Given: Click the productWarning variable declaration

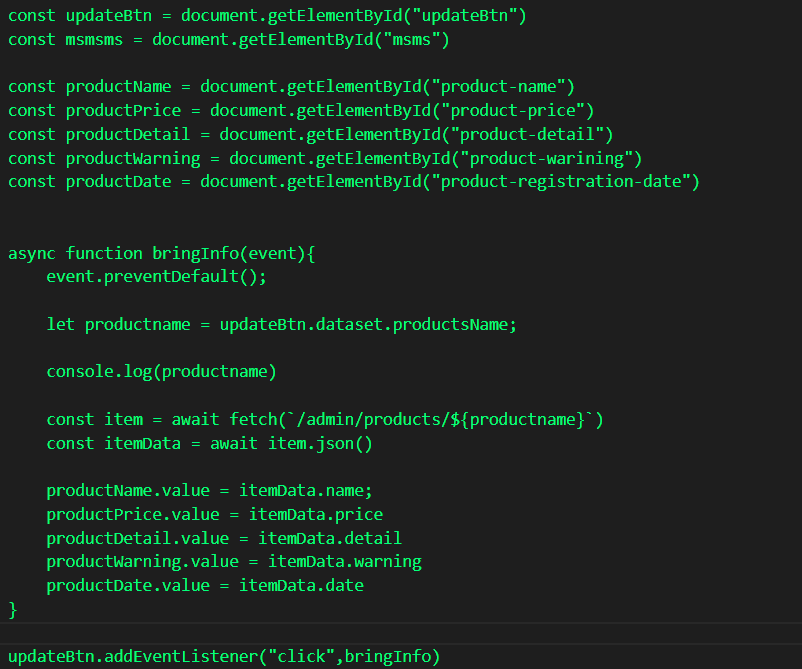Looking at the screenshot, I should 133,158.
